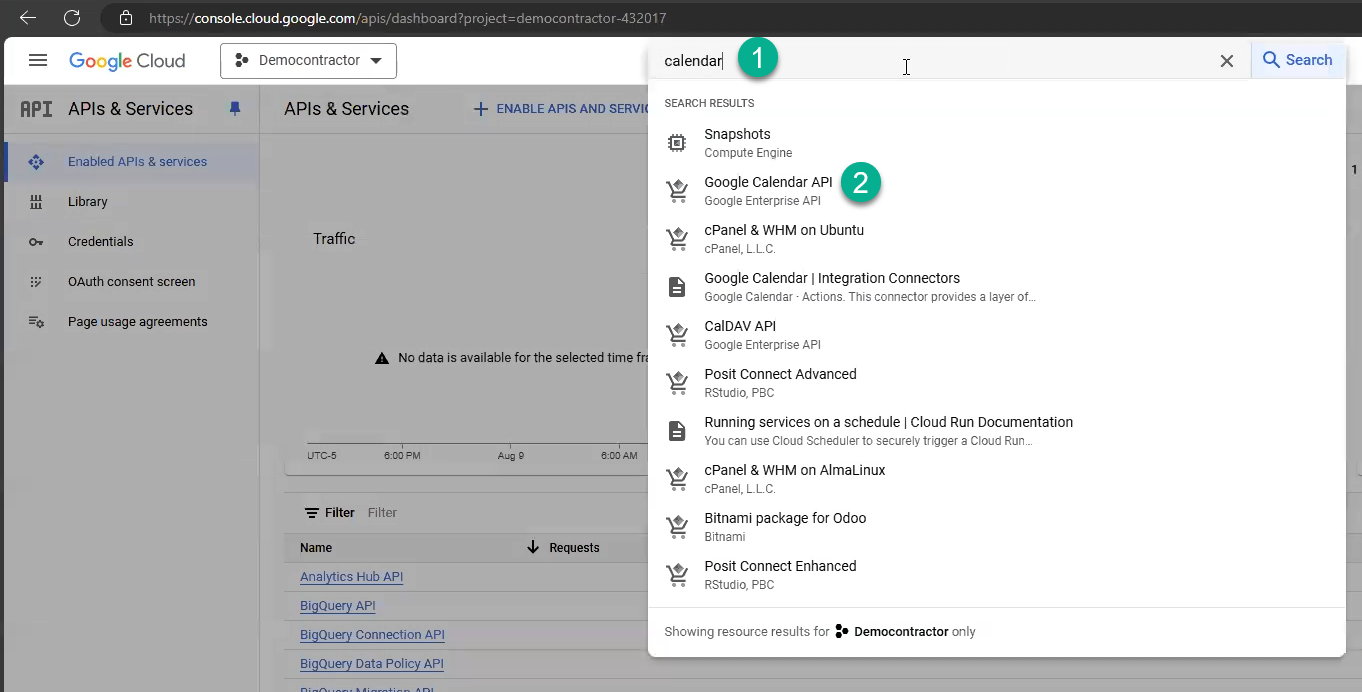Click the Posit Connect Advanced cart icon
This screenshot has width=1362, height=692.
point(677,383)
